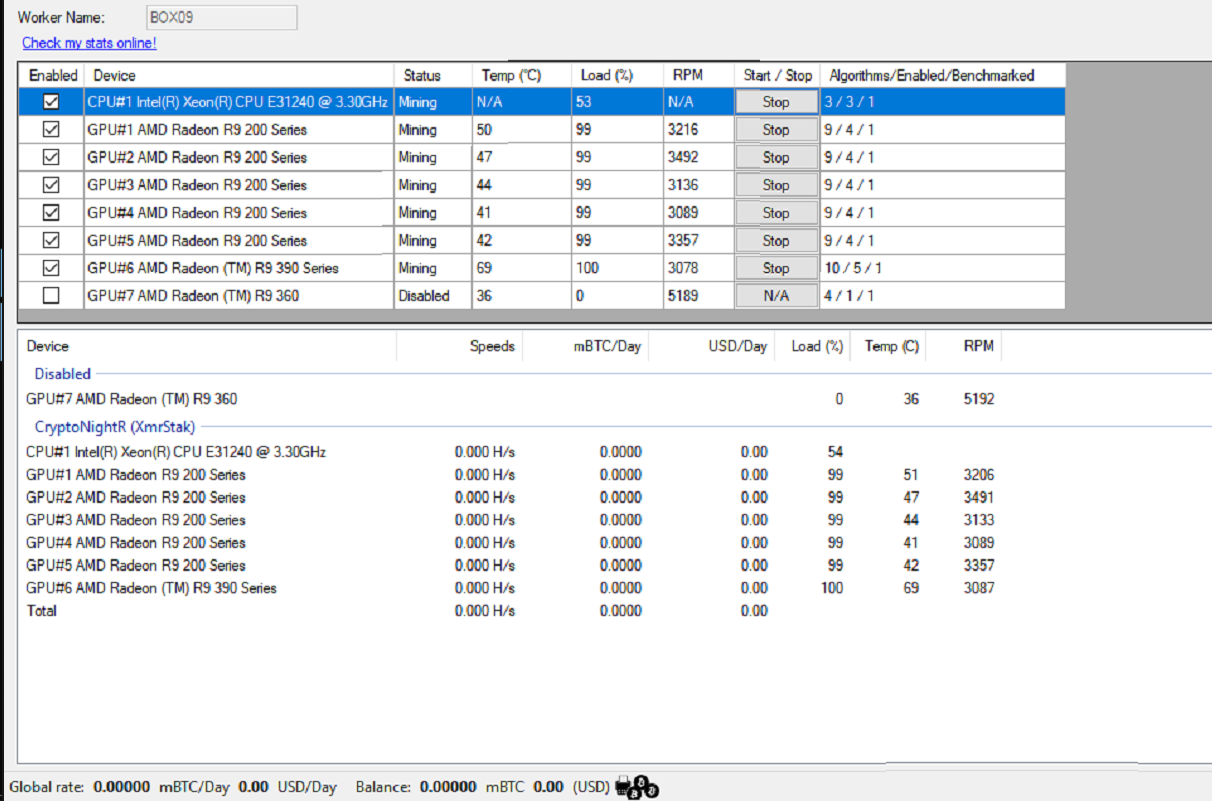
Task: Disable the GPU#6 R9 390 Series checkbox
Action: pos(52,268)
